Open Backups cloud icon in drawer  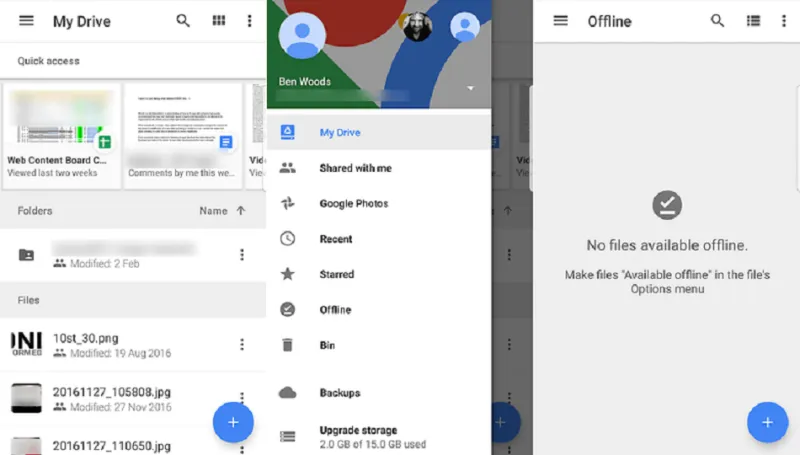click(288, 393)
